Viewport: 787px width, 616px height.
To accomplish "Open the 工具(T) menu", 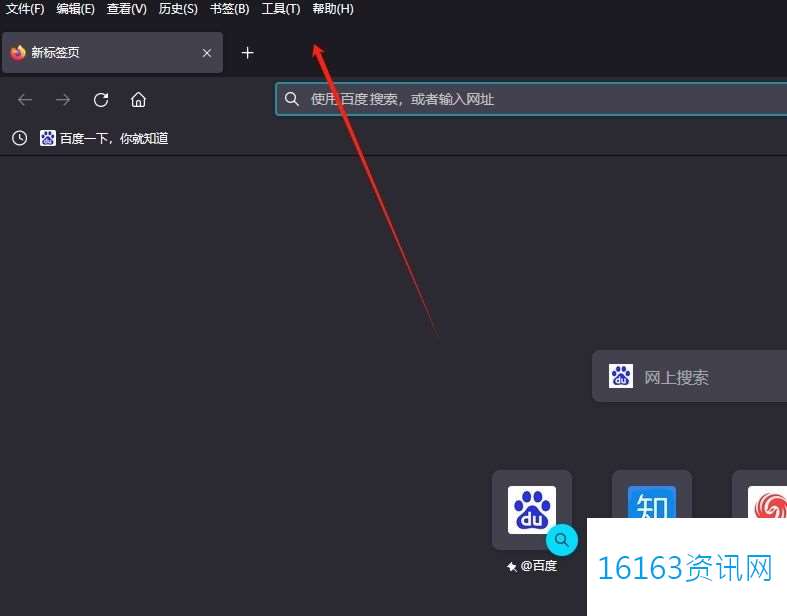I will [281, 9].
